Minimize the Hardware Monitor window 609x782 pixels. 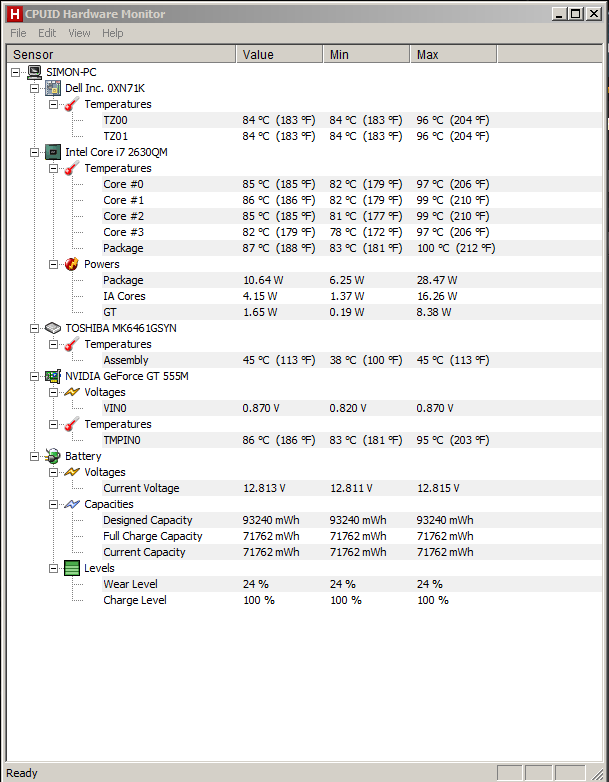pos(559,14)
